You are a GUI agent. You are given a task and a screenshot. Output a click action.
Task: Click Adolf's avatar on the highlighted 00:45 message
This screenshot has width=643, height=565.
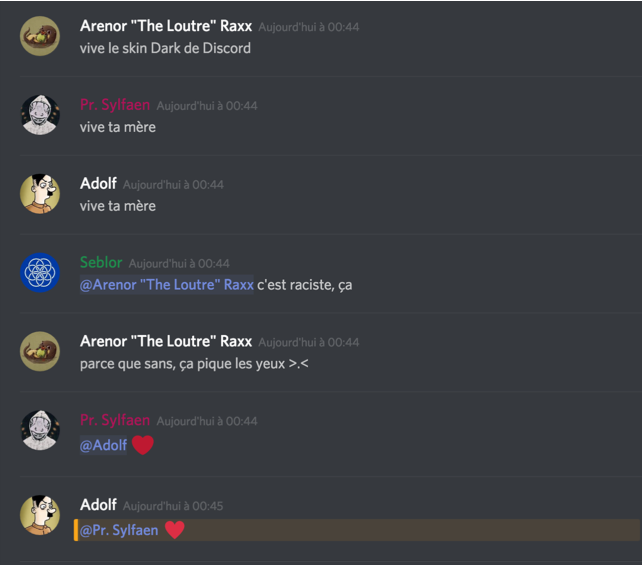40,515
